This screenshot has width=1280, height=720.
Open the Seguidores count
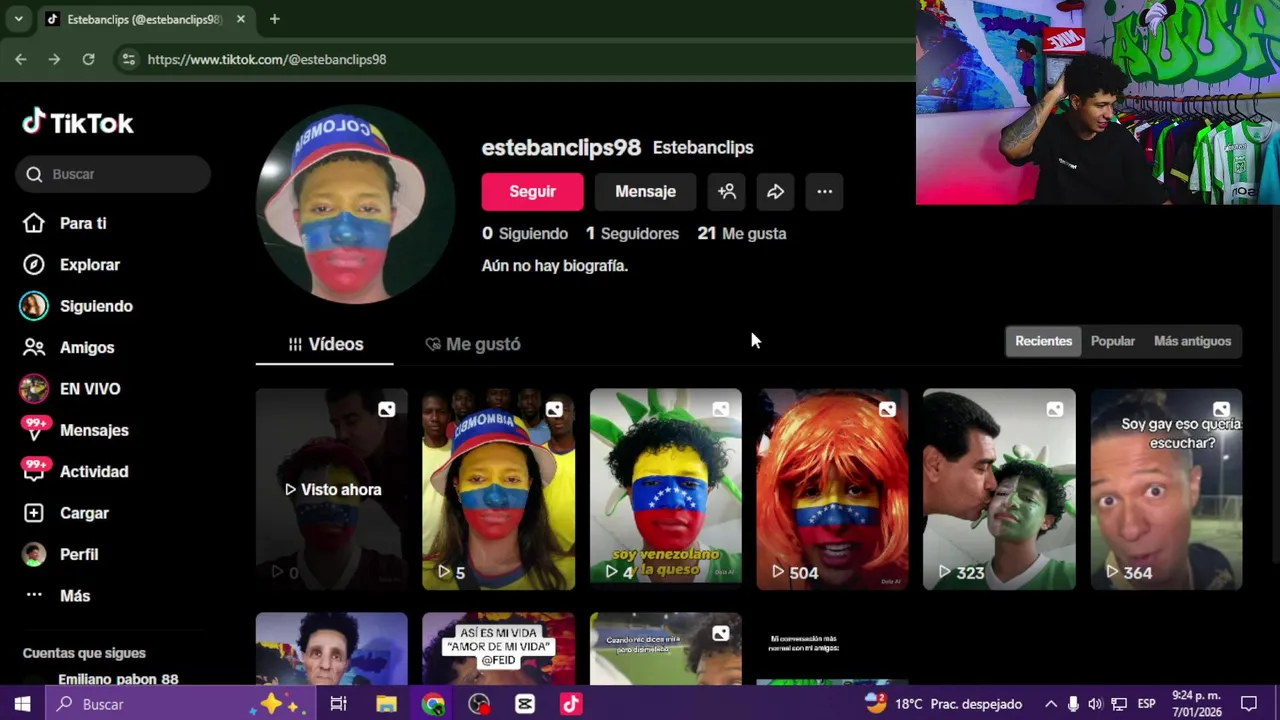[632, 233]
